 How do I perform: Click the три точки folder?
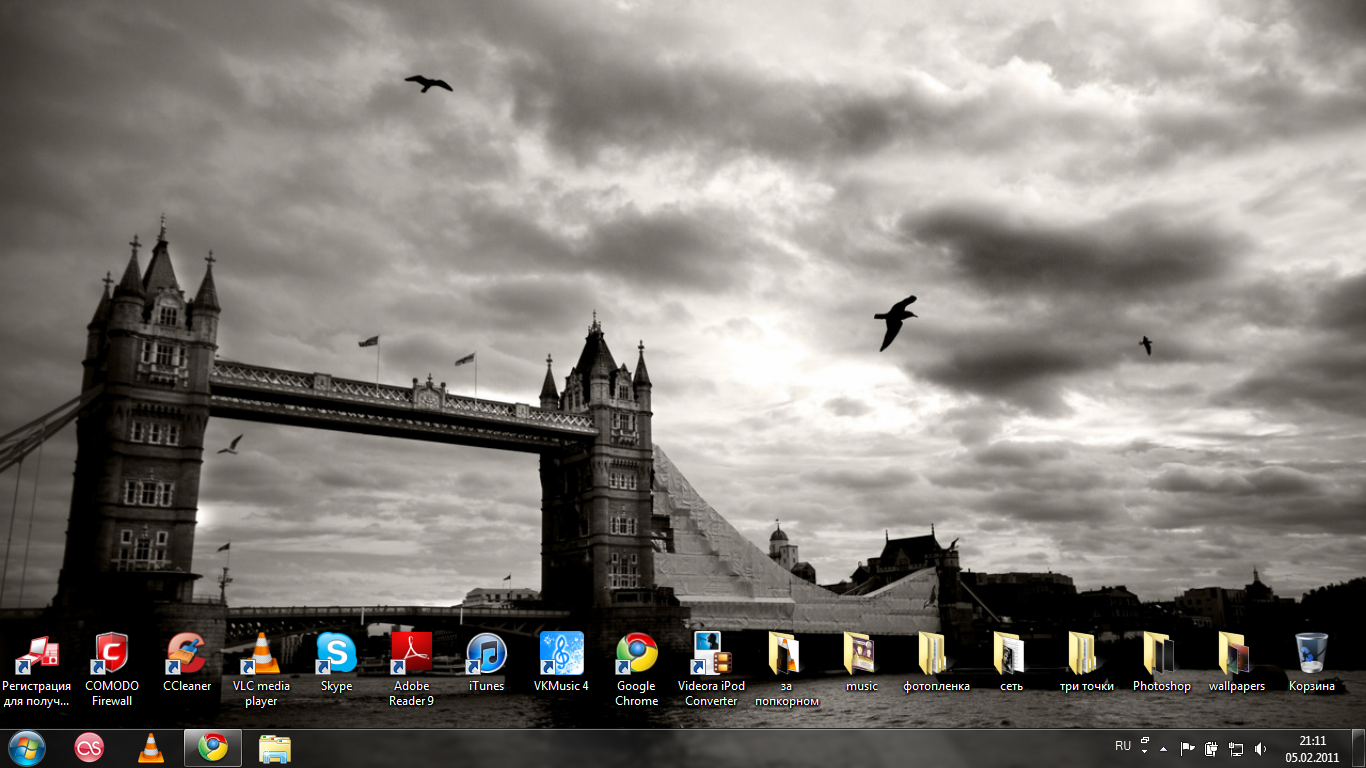[x=1086, y=663]
